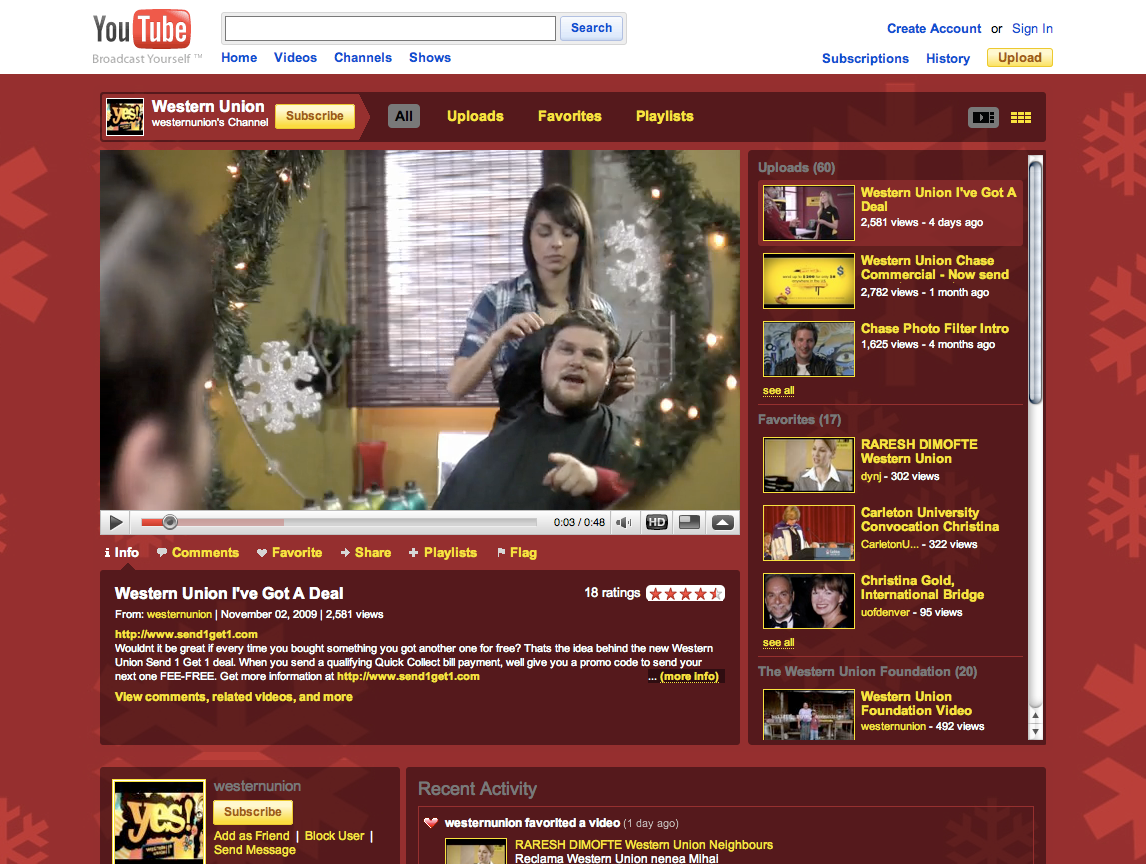Open Subscriptions link
1146x864 pixels.
coord(865,58)
